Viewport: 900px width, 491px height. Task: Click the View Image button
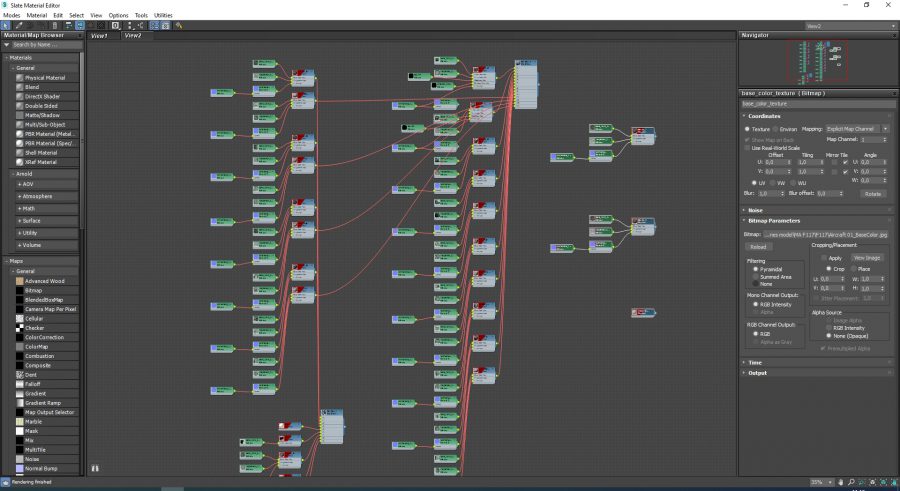tap(867, 258)
